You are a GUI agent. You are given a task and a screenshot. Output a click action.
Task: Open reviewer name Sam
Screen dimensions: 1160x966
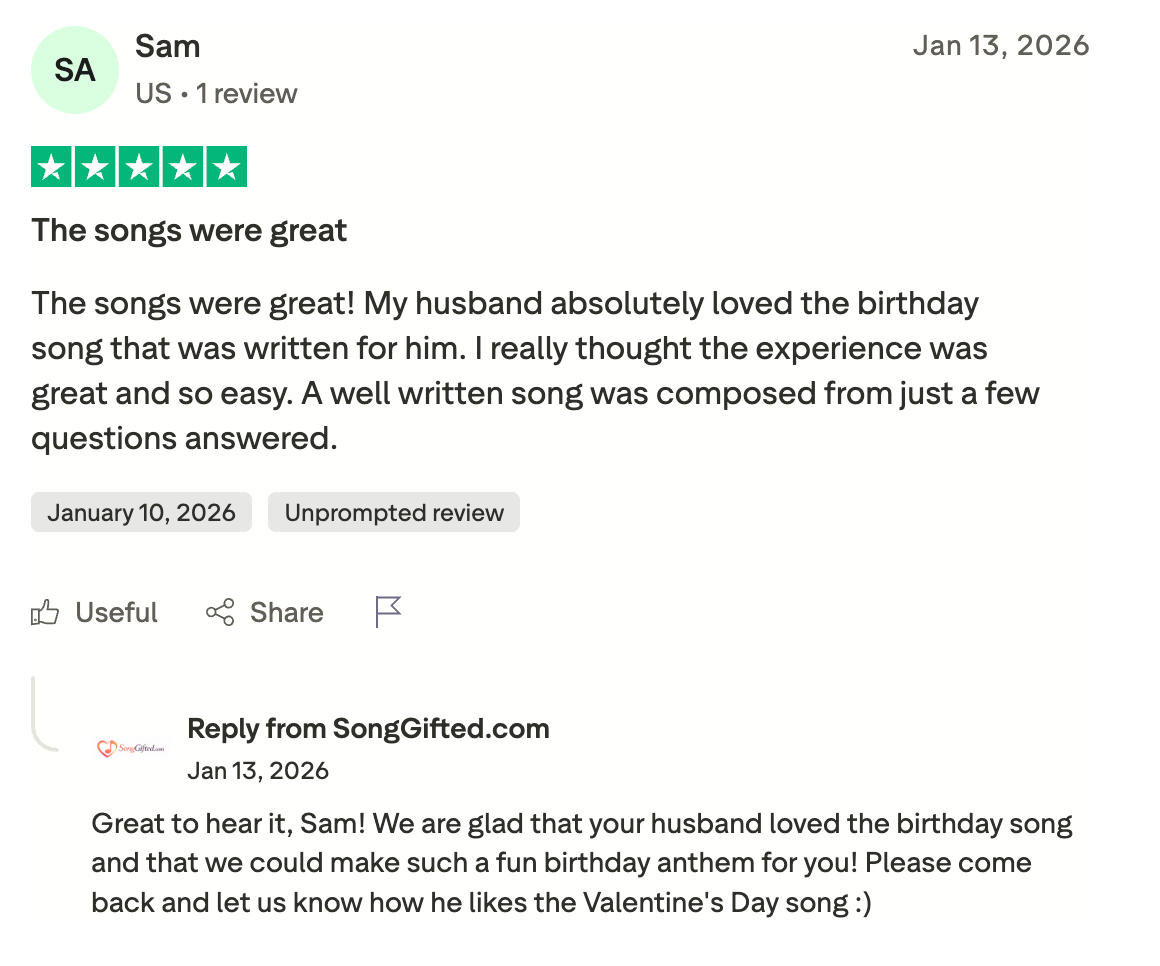(168, 46)
